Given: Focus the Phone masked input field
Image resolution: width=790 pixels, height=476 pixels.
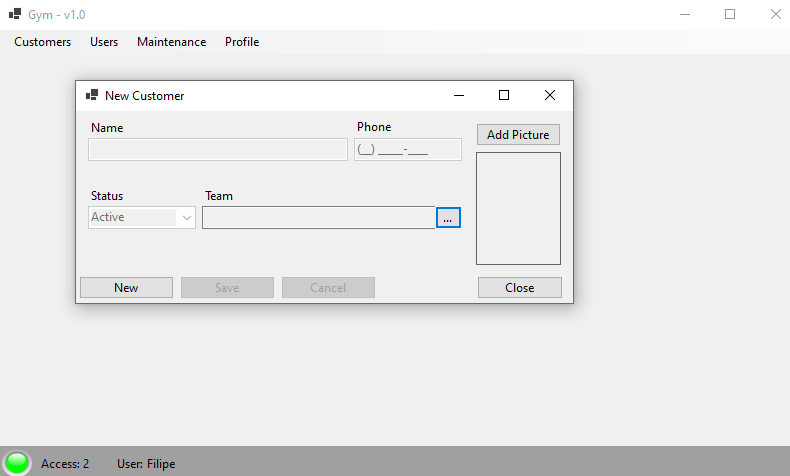Looking at the screenshot, I should pos(408,150).
